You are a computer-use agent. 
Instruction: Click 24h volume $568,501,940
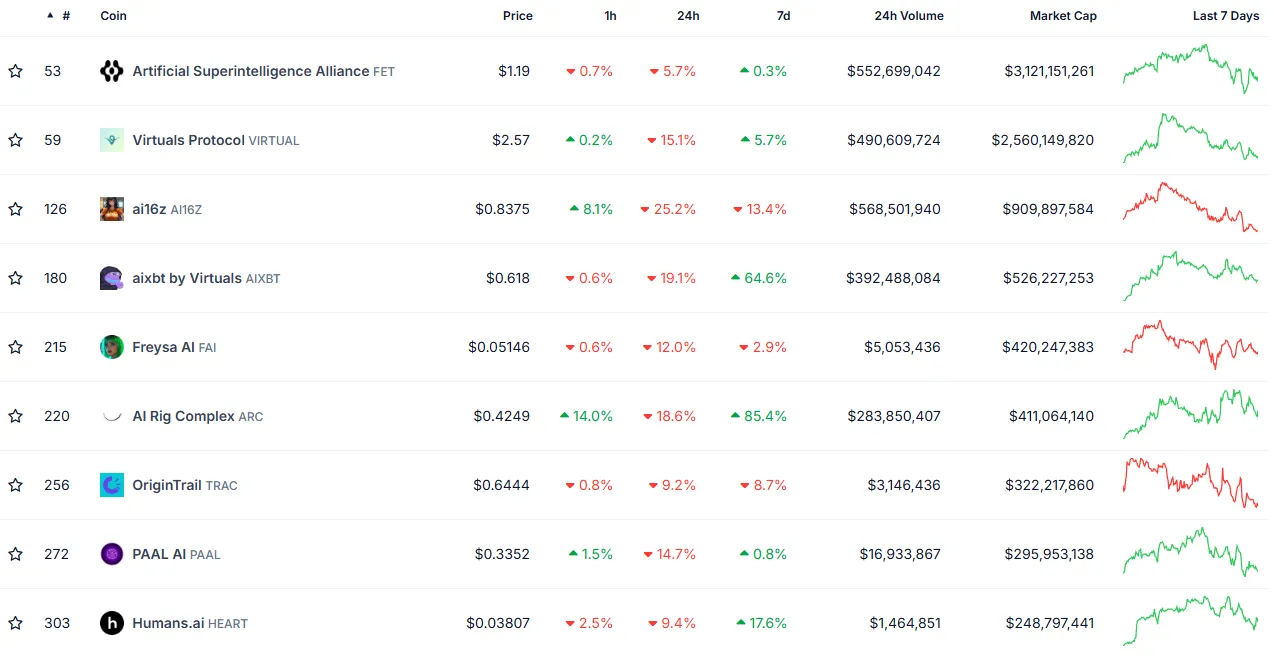pyautogui.click(x=895, y=209)
